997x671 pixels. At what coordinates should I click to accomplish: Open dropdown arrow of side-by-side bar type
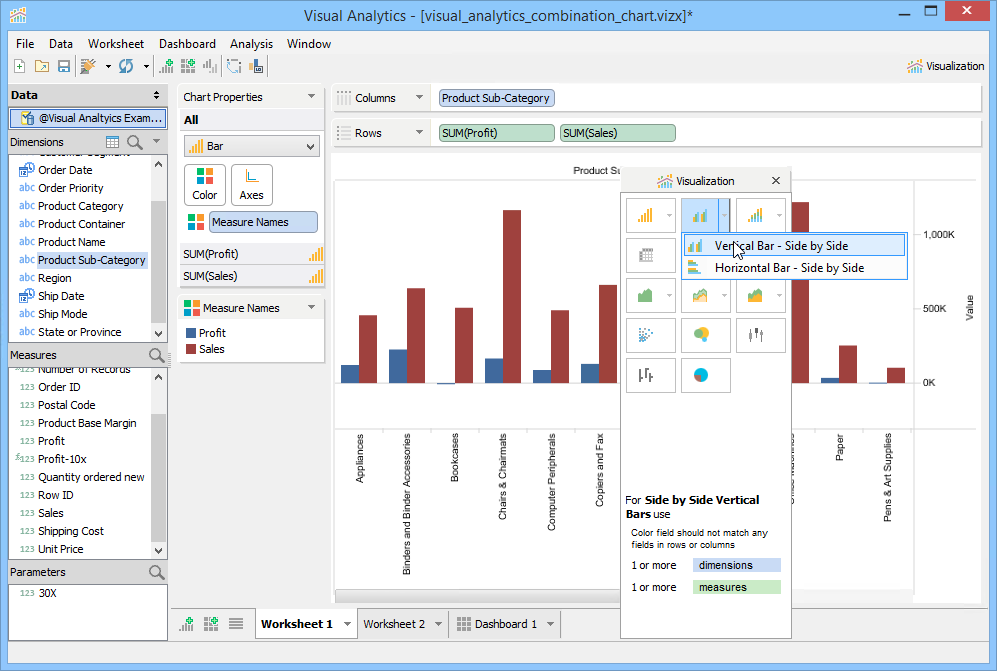coord(724,216)
